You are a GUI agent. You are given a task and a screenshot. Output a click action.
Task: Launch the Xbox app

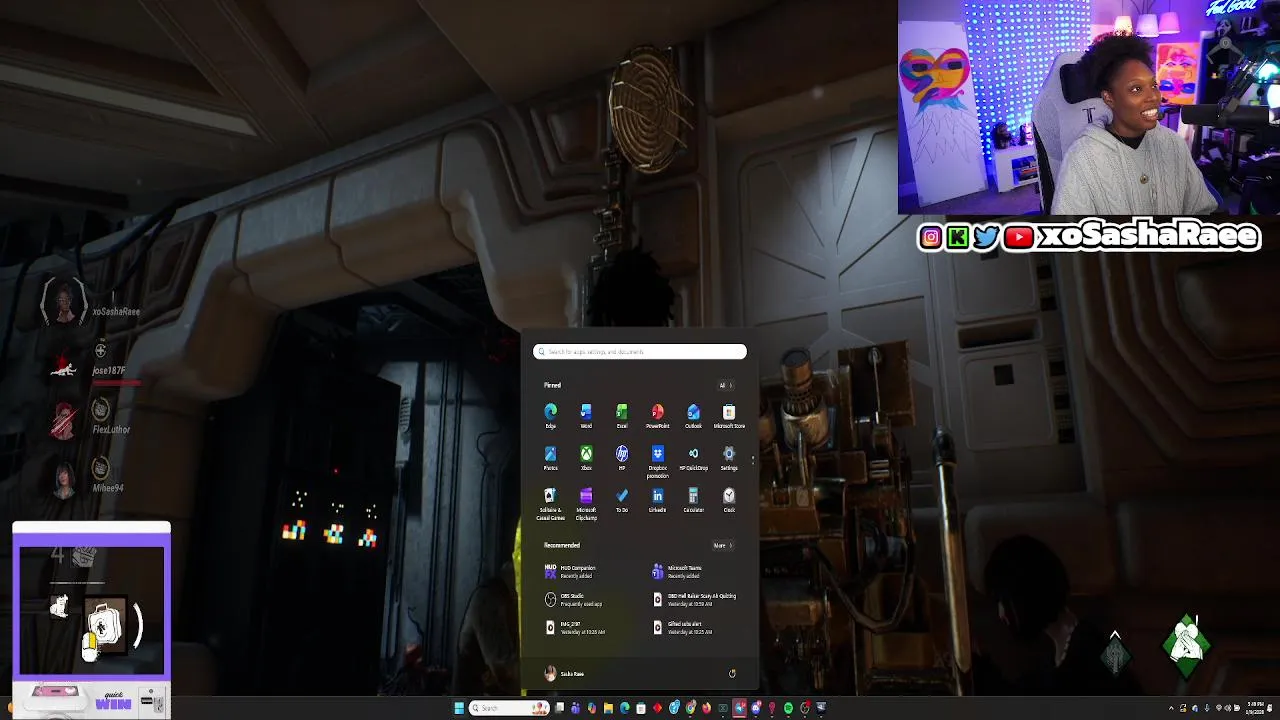(x=586, y=458)
